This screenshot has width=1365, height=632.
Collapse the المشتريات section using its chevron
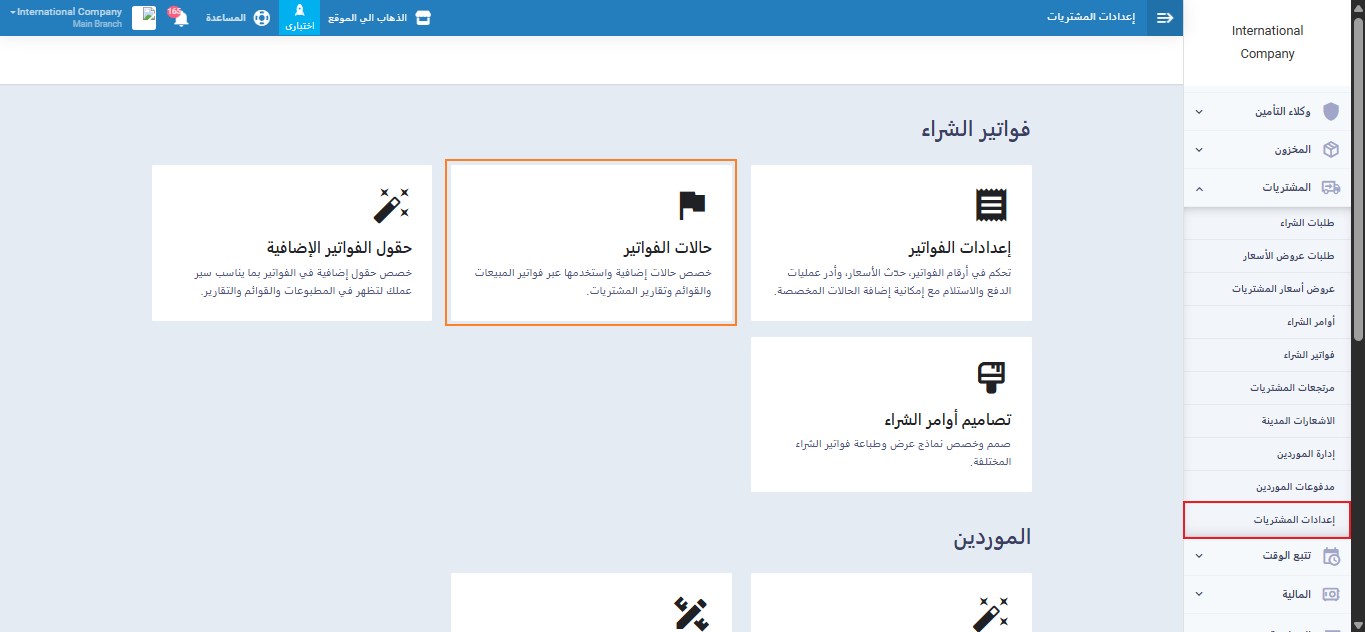click(1199, 188)
